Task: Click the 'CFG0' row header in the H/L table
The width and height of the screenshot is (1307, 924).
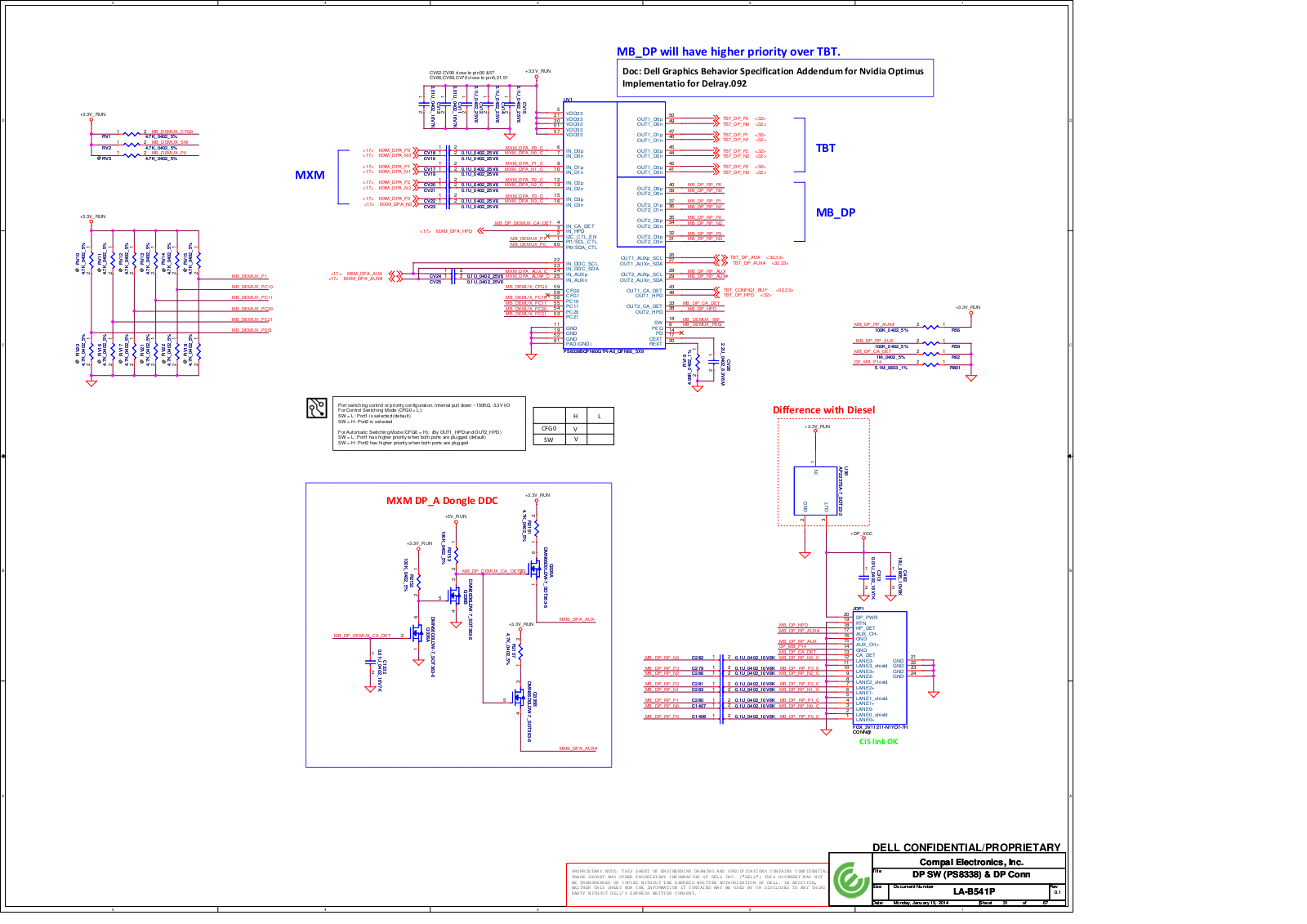Action: [549, 428]
